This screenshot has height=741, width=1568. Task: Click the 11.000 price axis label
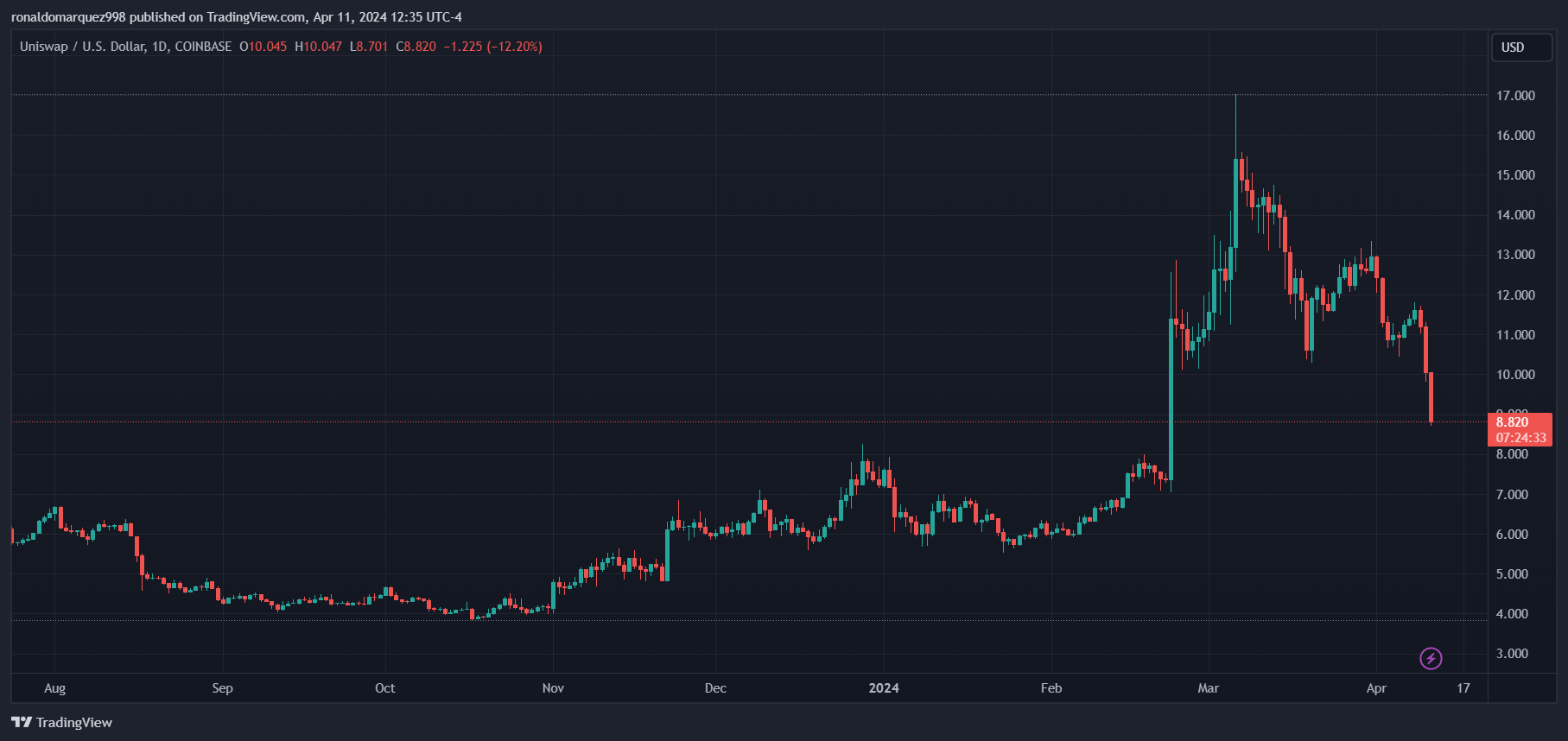(1515, 335)
